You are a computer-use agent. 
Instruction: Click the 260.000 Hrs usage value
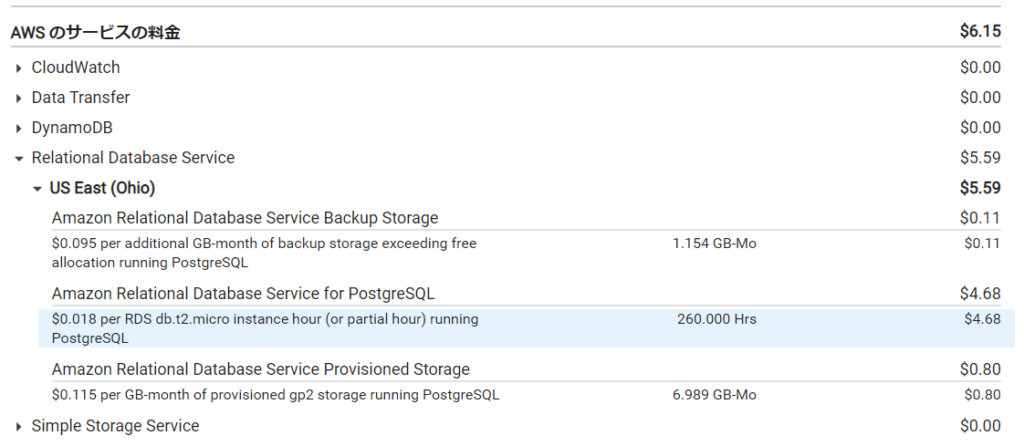pyautogui.click(x=715, y=320)
